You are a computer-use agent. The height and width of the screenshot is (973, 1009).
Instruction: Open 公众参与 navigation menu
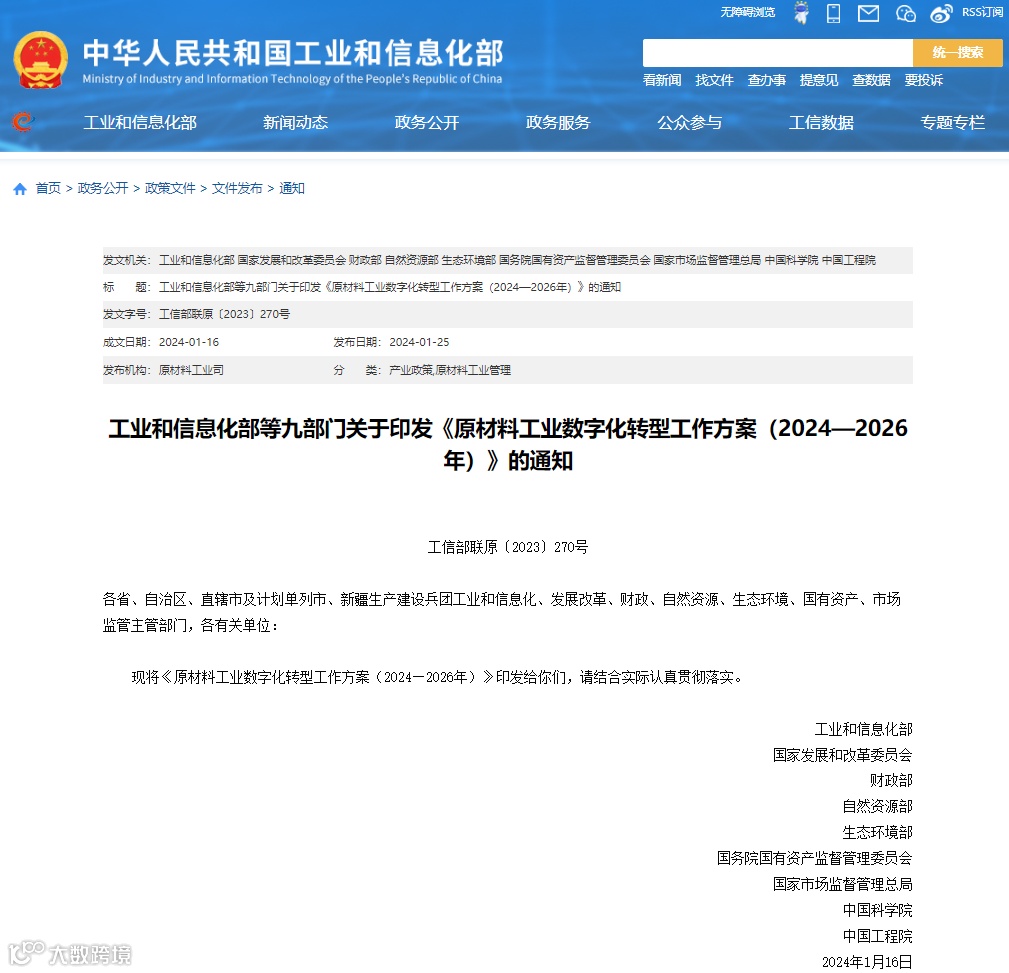[x=689, y=122]
